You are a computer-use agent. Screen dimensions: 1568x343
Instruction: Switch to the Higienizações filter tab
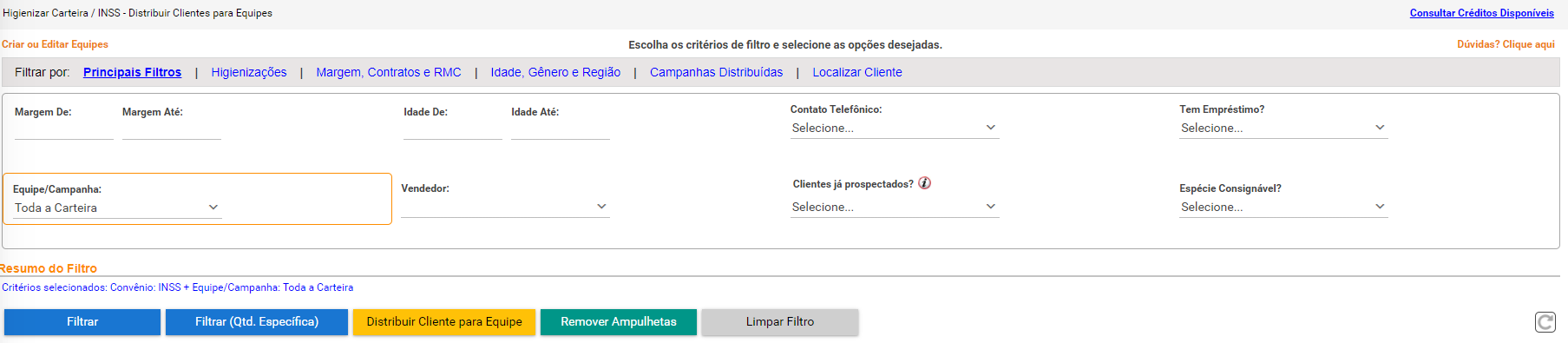tap(249, 72)
